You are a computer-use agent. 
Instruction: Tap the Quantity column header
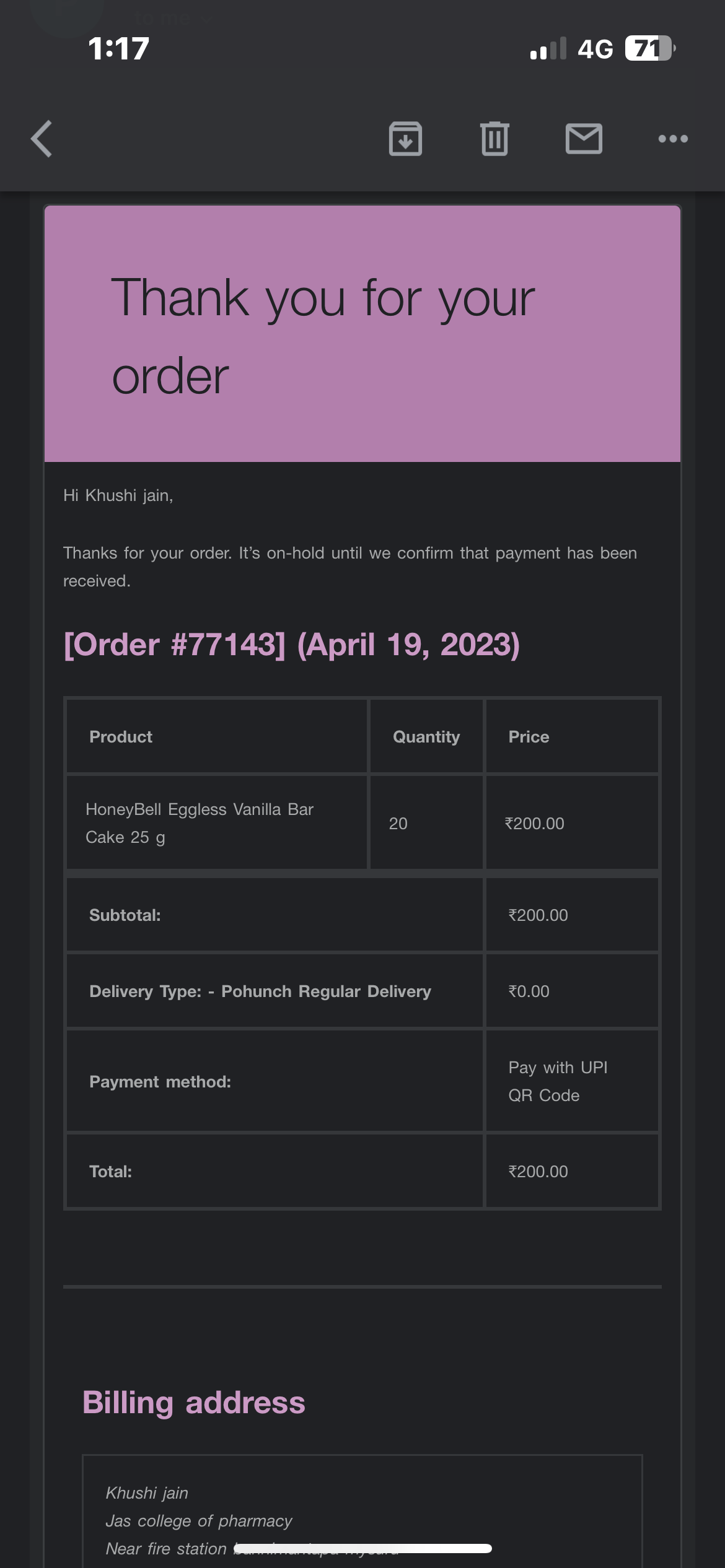[426, 737]
